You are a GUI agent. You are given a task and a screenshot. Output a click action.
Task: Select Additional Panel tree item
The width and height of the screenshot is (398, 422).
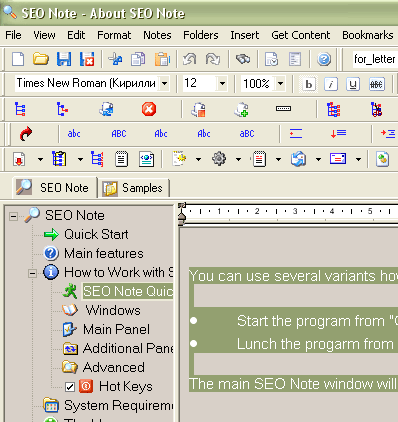[128, 348]
